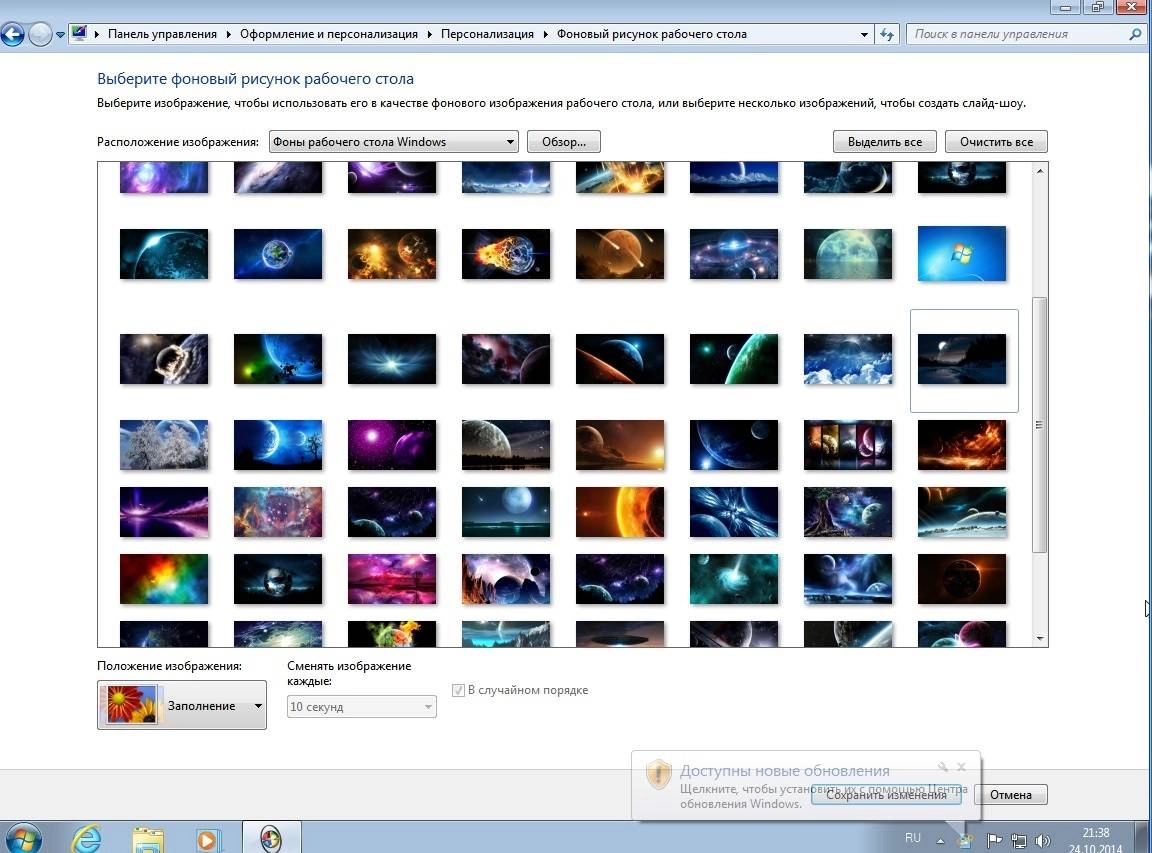Go back with the blue back arrow

pyautogui.click(x=12, y=35)
